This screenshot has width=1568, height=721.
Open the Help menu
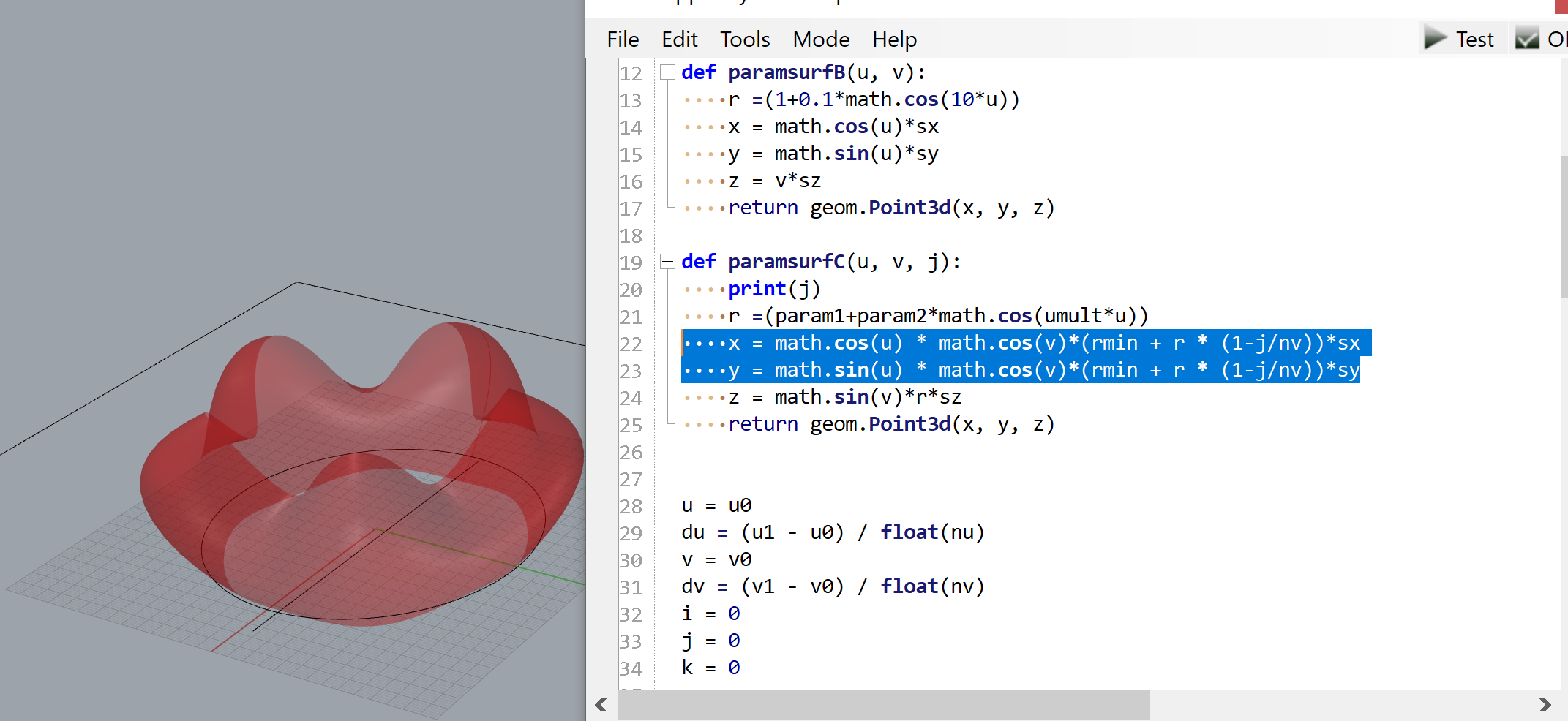[894, 39]
